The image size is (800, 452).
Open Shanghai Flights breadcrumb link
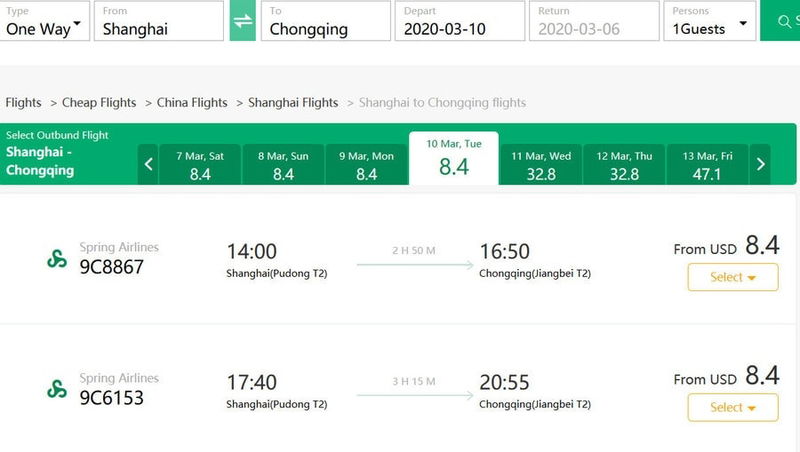point(293,103)
